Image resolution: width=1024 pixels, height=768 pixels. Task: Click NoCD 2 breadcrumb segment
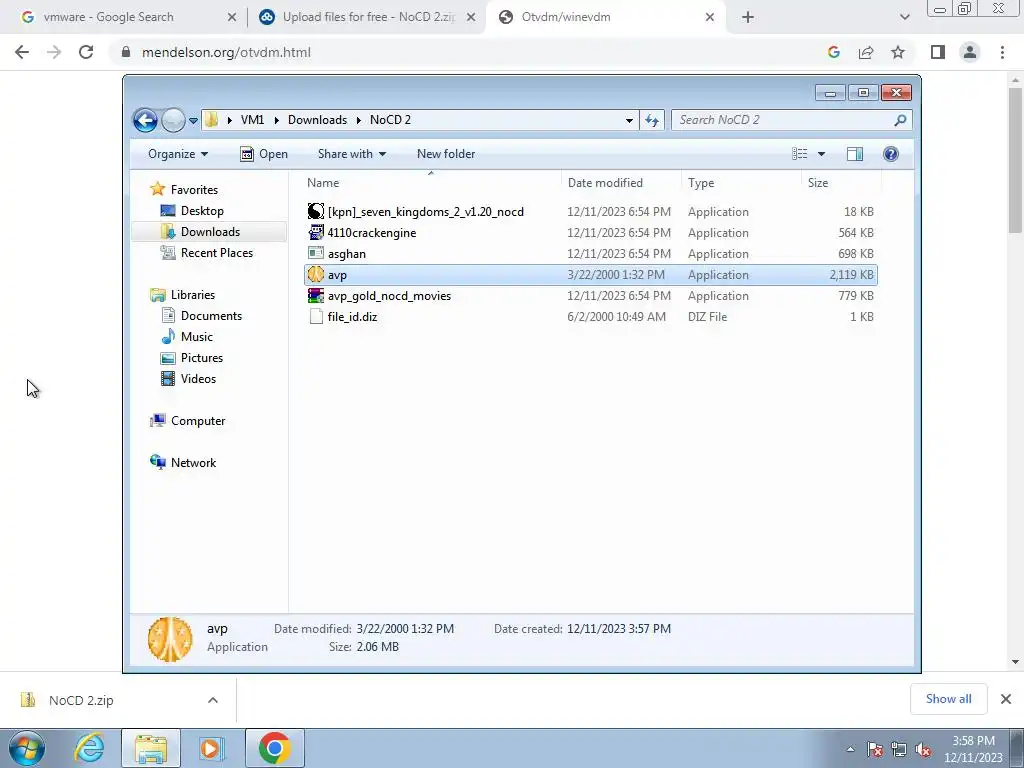tap(390, 120)
